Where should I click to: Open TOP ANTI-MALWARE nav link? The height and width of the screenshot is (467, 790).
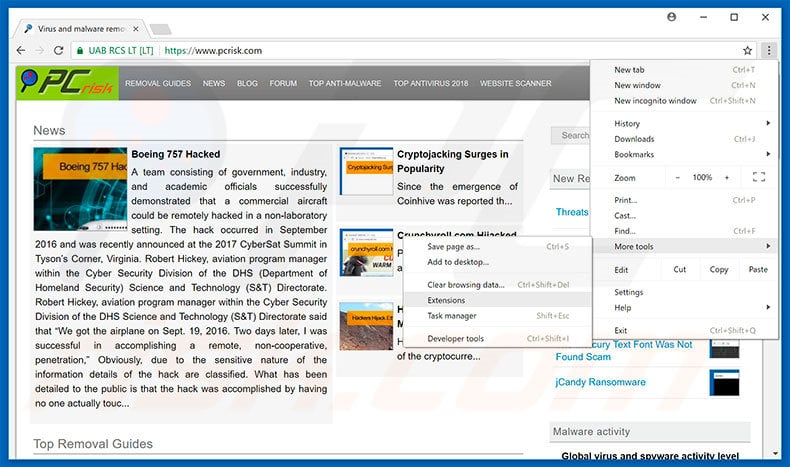point(345,83)
